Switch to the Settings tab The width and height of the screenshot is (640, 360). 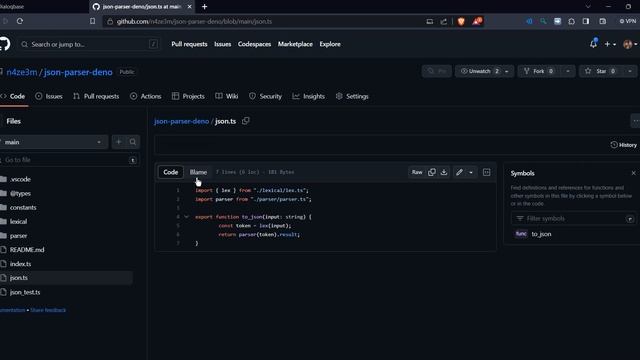point(352,96)
